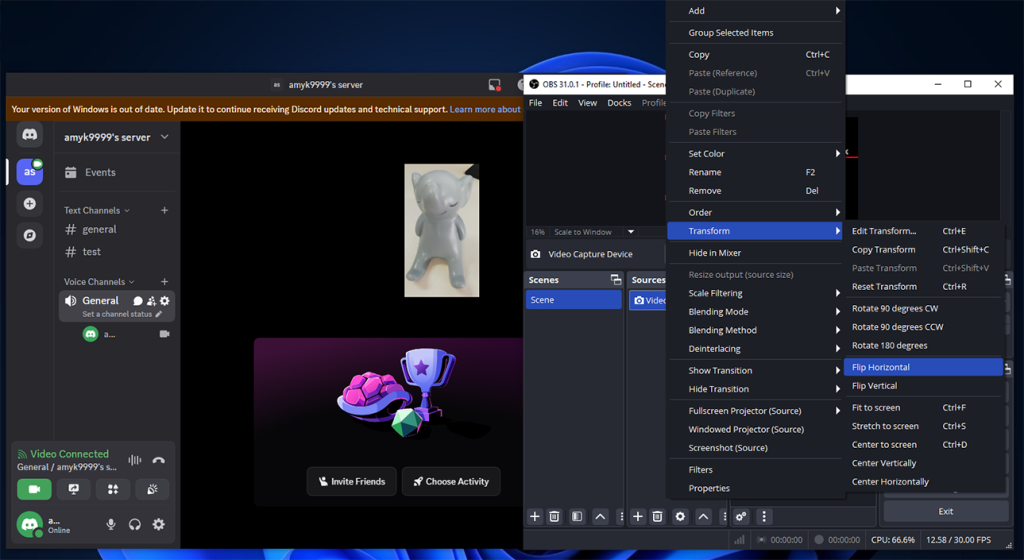Open OBS Docks menu
The width and height of the screenshot is (1024, 560).
(x=619, y=102)
